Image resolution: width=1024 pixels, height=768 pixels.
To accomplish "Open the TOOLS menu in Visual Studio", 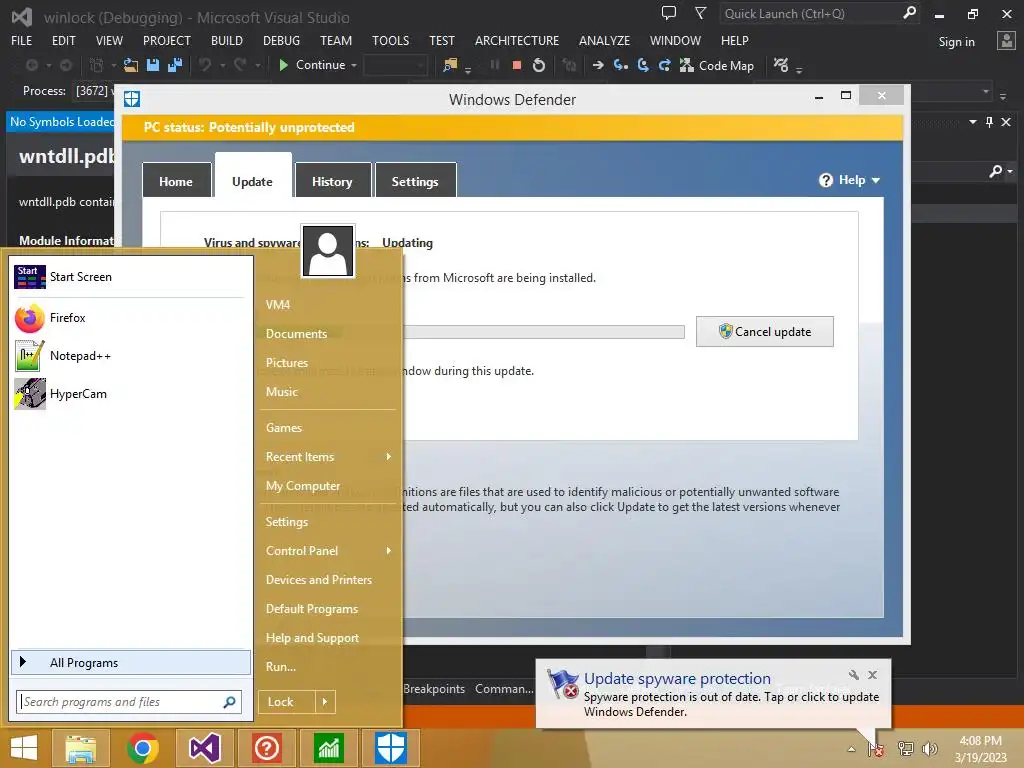I will coord(391,40).
